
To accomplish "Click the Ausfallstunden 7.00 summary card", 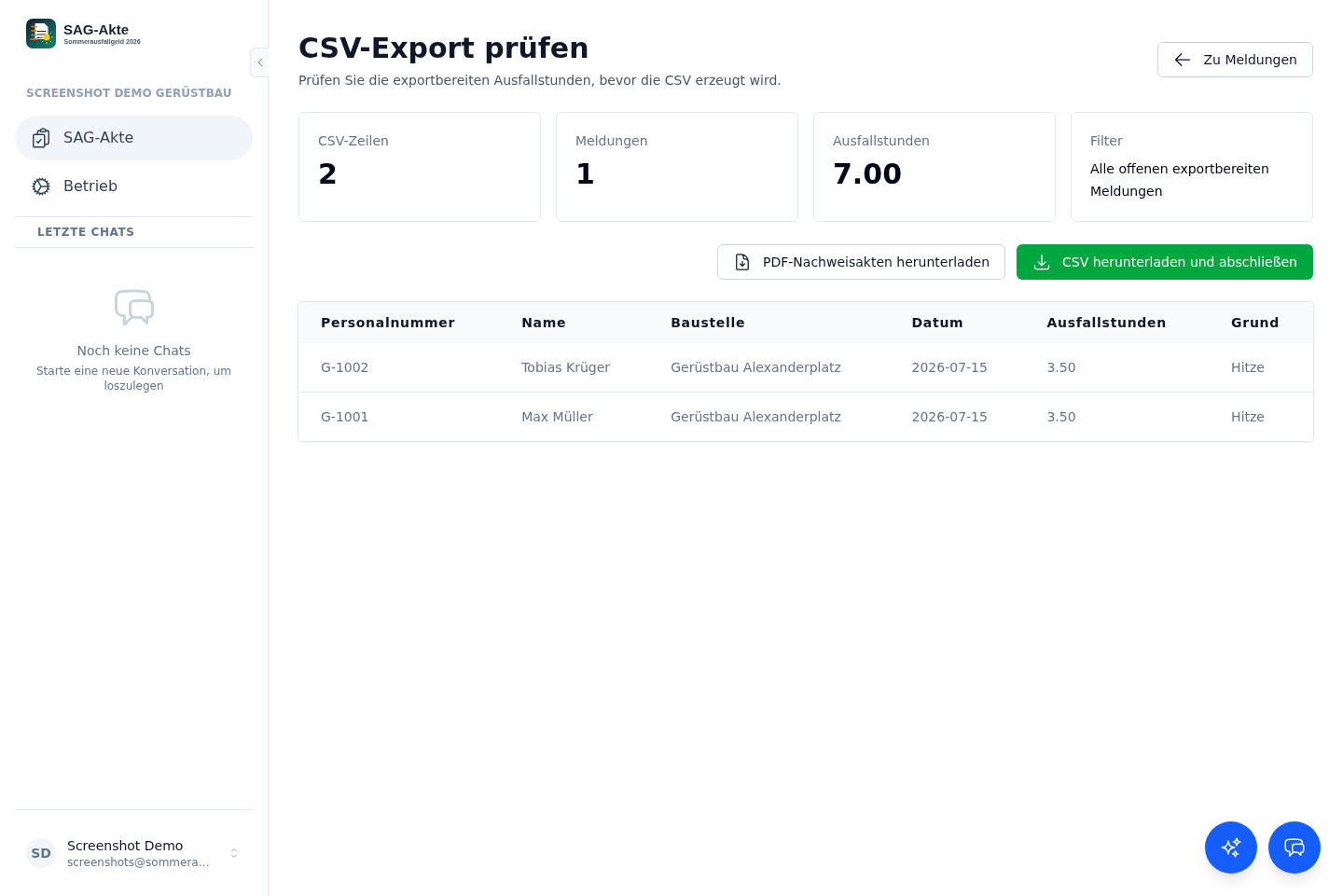I will click(x=935, y=167).
